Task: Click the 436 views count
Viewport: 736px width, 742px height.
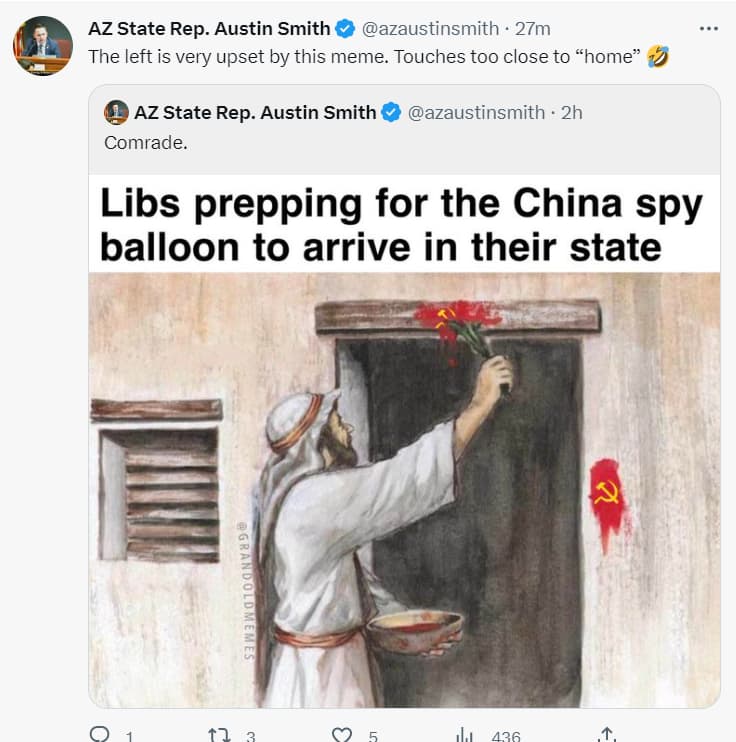Action: (505, 736)
